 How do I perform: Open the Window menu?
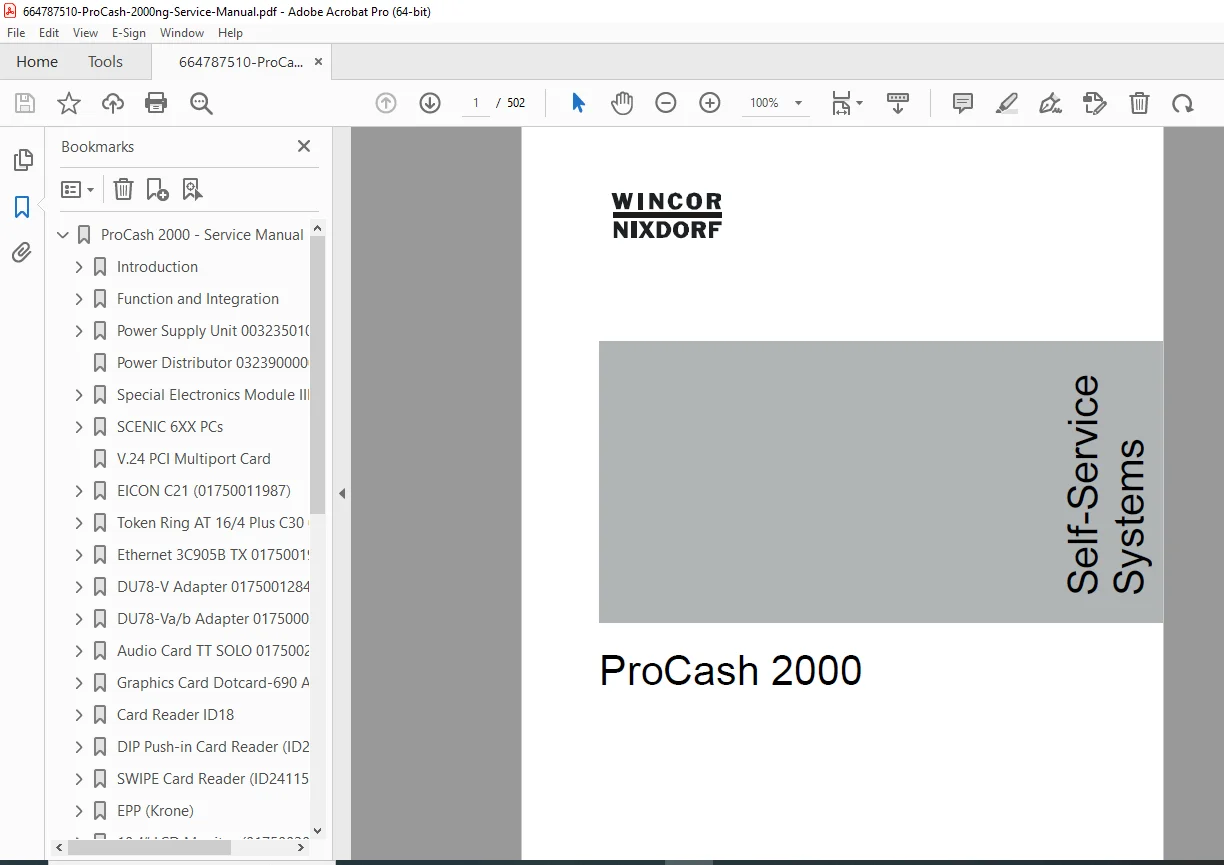pos(182,33)
